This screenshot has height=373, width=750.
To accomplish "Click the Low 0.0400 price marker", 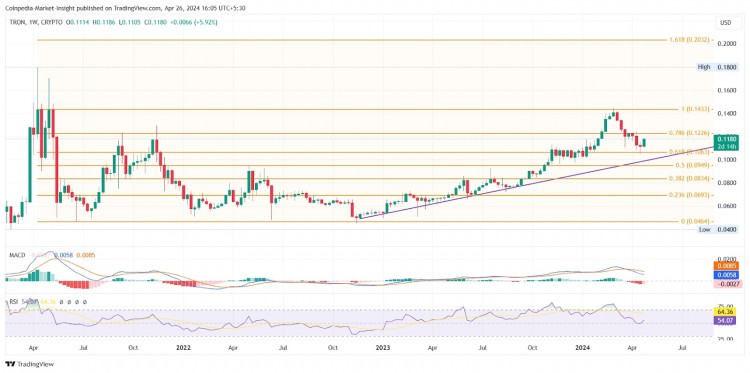I will pos(718,230).
